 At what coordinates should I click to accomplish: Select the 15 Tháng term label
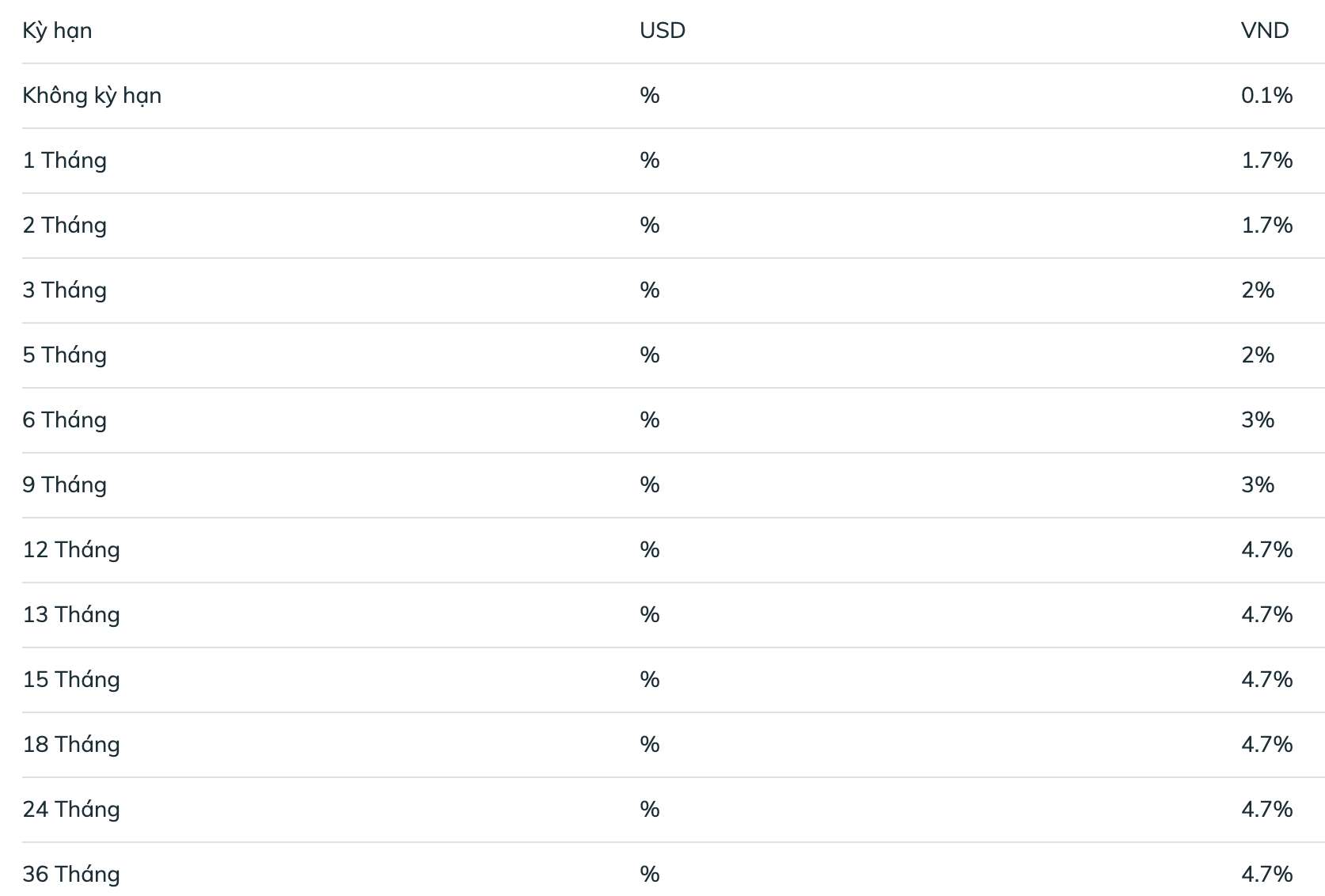[x=71, y=680]
